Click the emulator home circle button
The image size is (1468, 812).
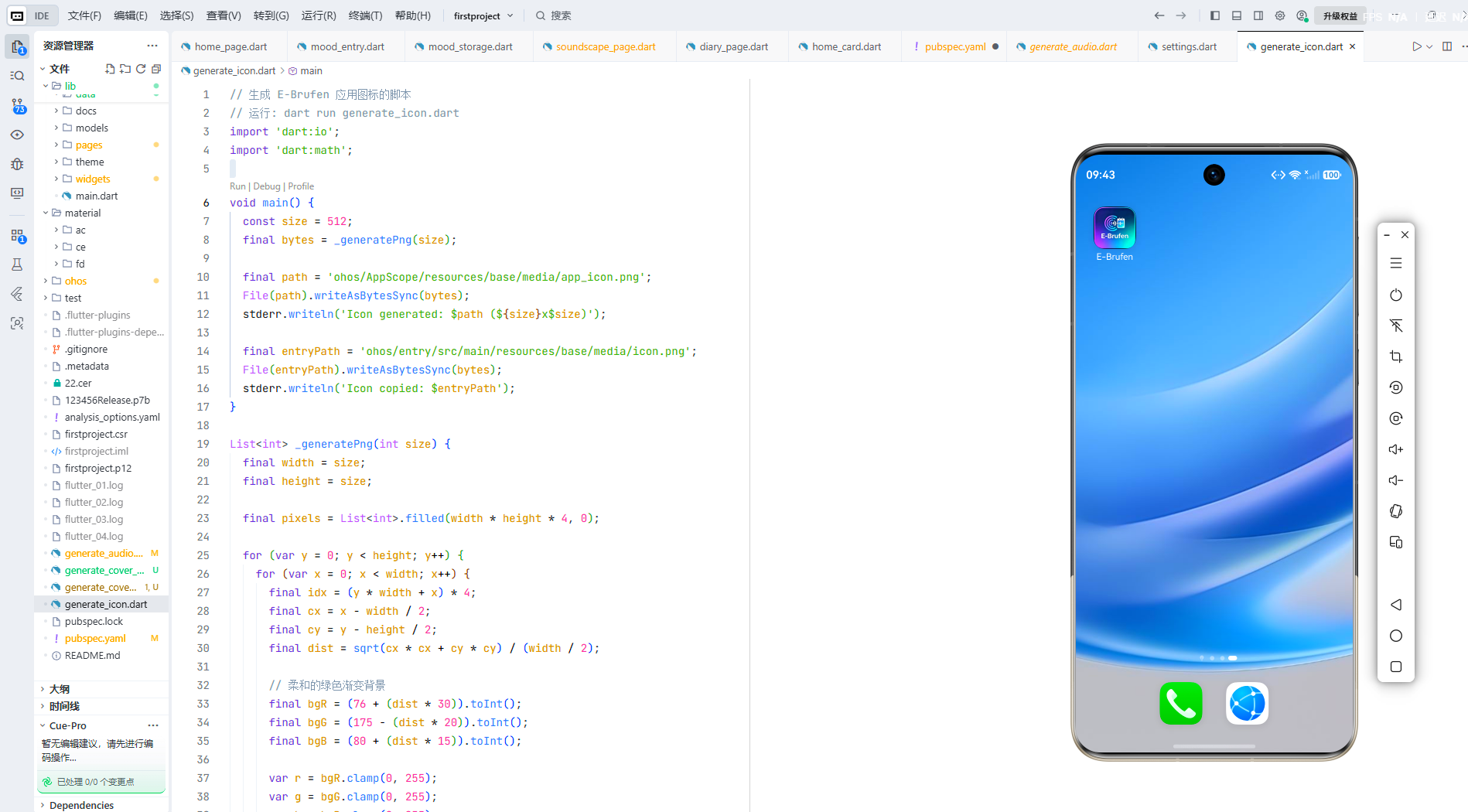(1396, 636)
